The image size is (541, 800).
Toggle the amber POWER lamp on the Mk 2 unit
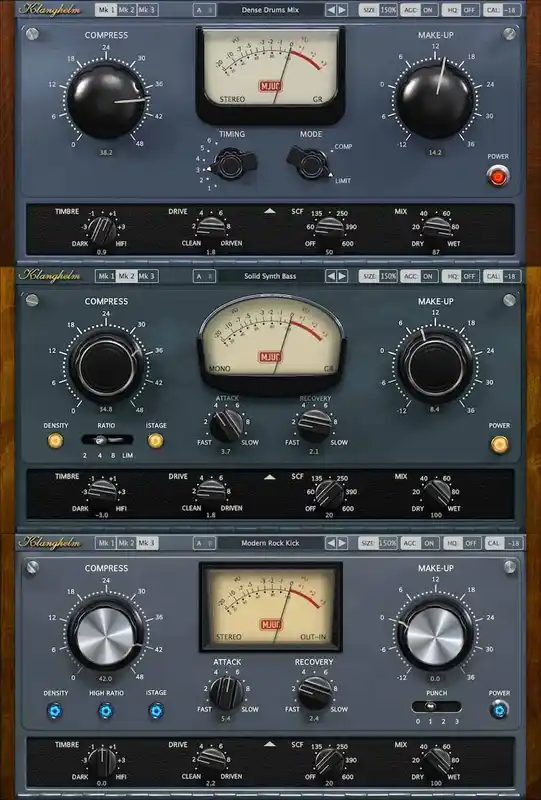pos(499,444)
